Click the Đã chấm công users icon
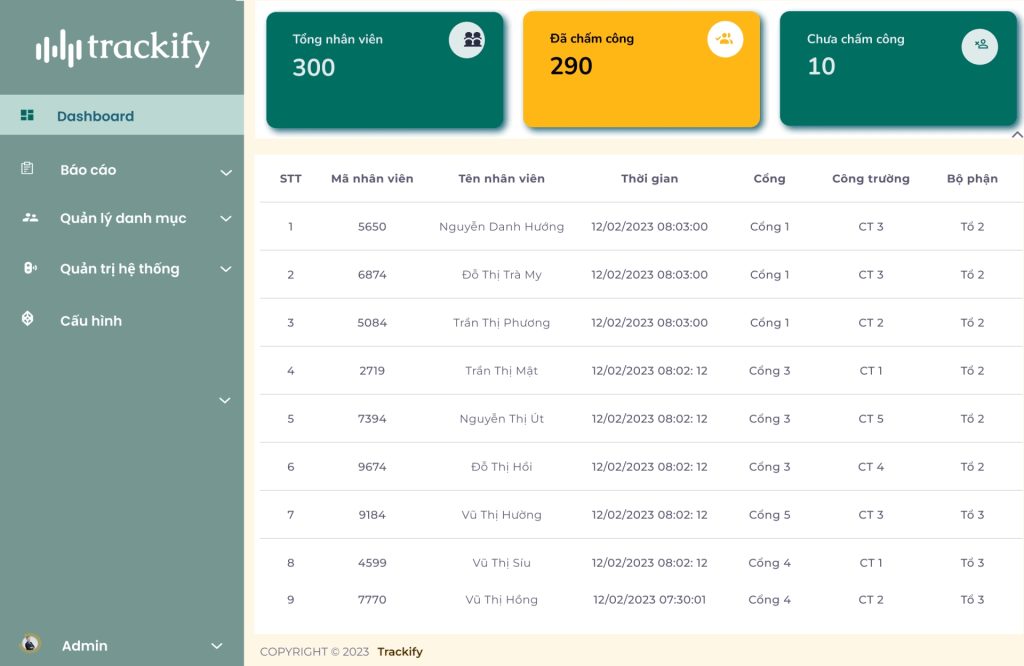The image size is (1024, 666). coord(725,39)
